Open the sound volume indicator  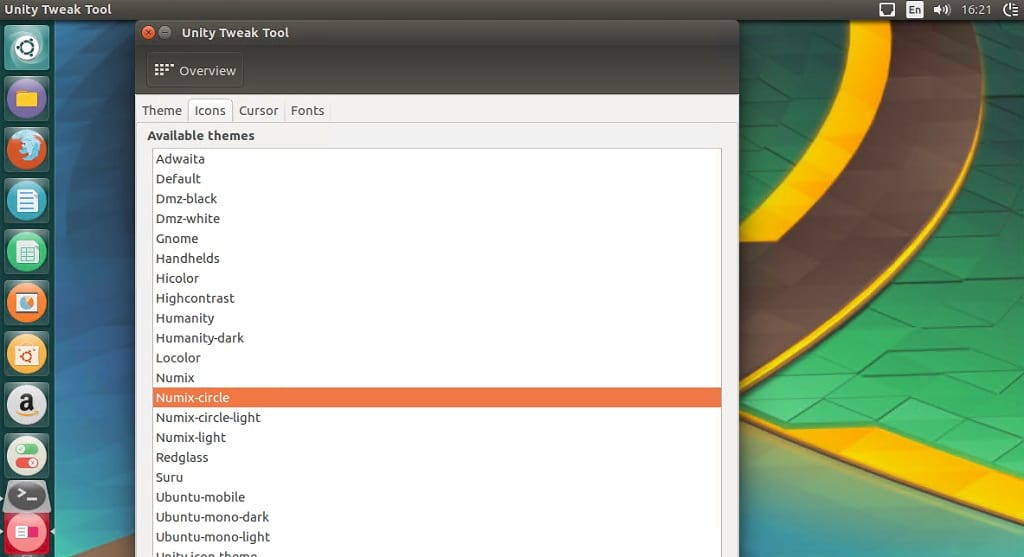coord(941,10)
